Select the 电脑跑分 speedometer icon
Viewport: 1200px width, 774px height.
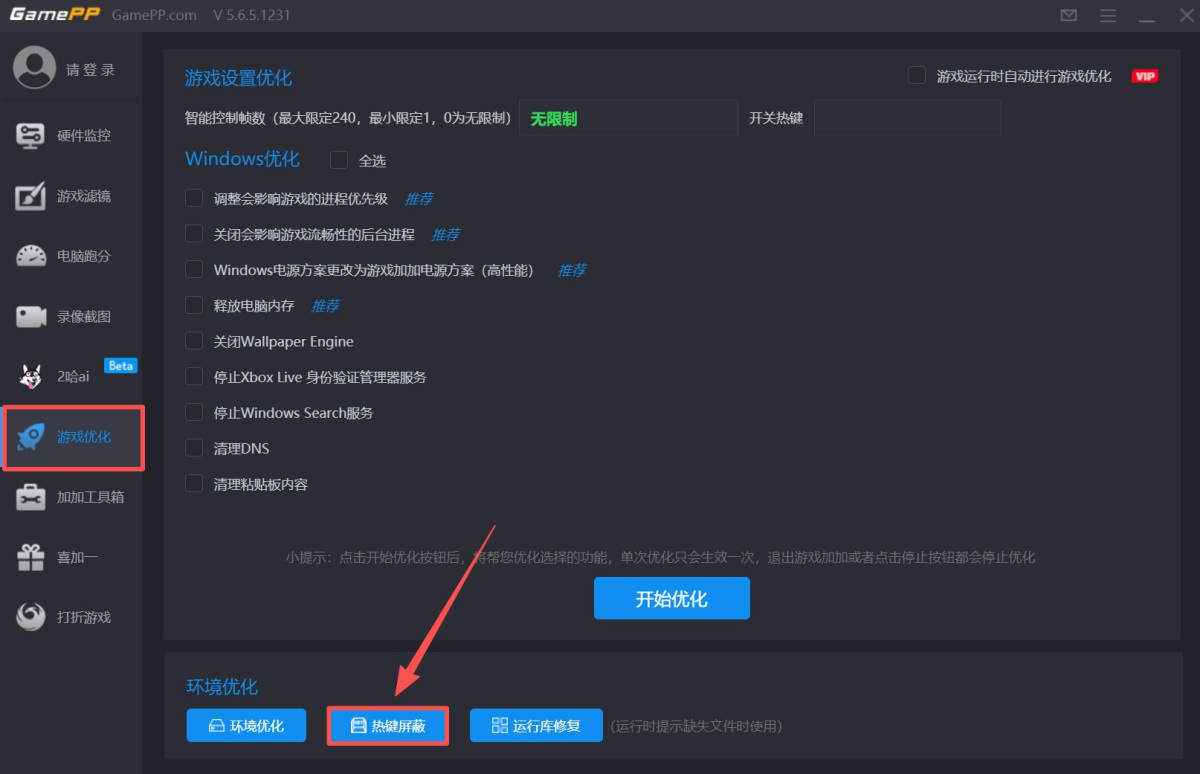(31, 256)
